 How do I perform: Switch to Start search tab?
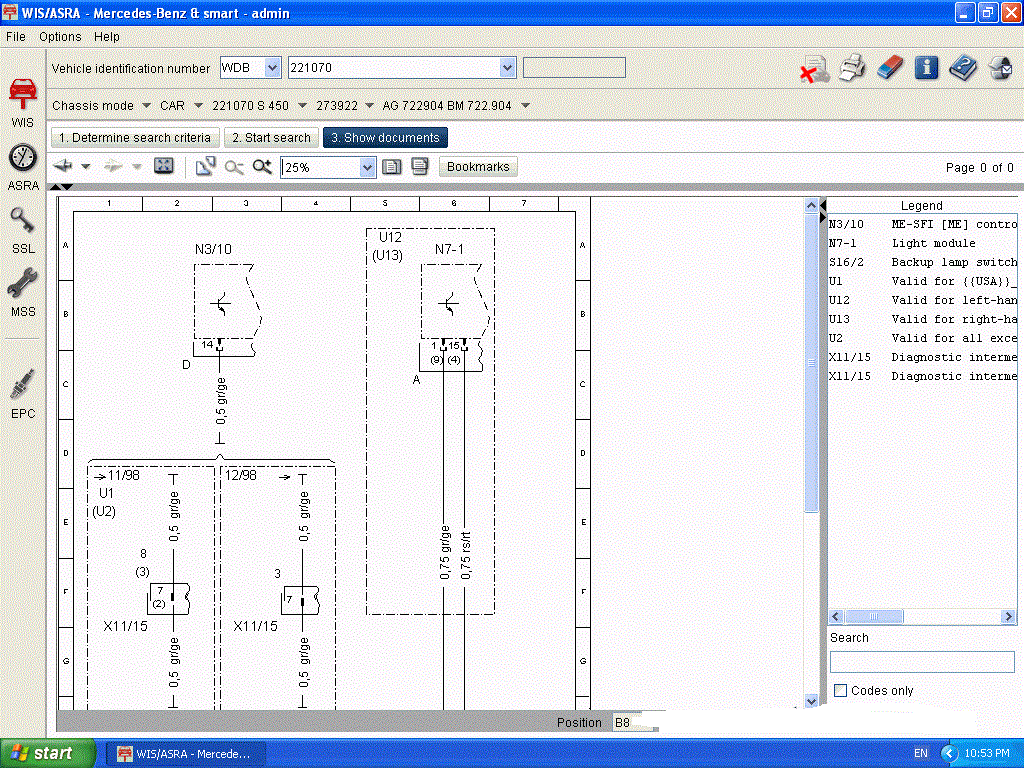click(272, 138)
